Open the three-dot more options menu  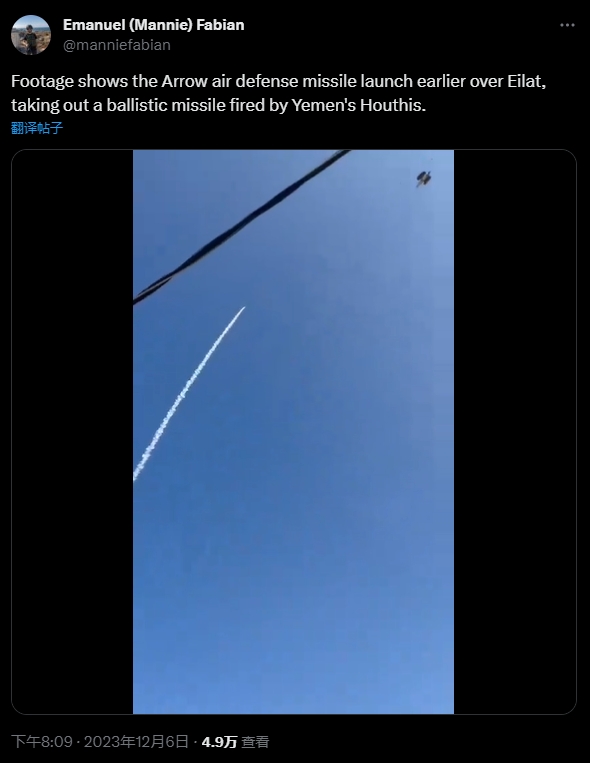click(x=567, y=25)
